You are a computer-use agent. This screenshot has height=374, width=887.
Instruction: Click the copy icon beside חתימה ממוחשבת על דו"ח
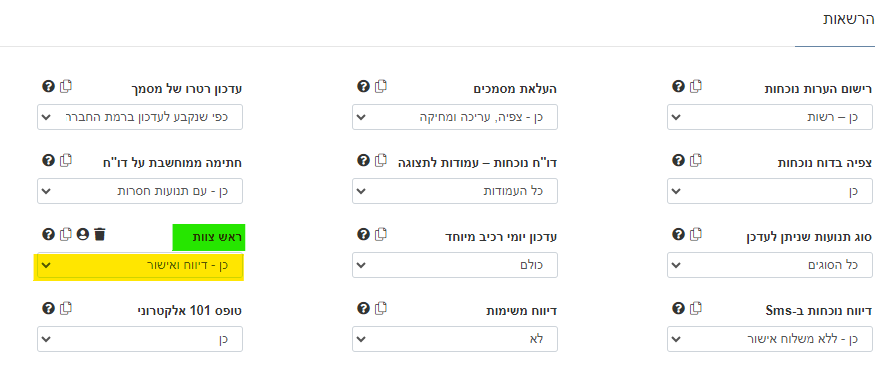(x=66, y=160)
